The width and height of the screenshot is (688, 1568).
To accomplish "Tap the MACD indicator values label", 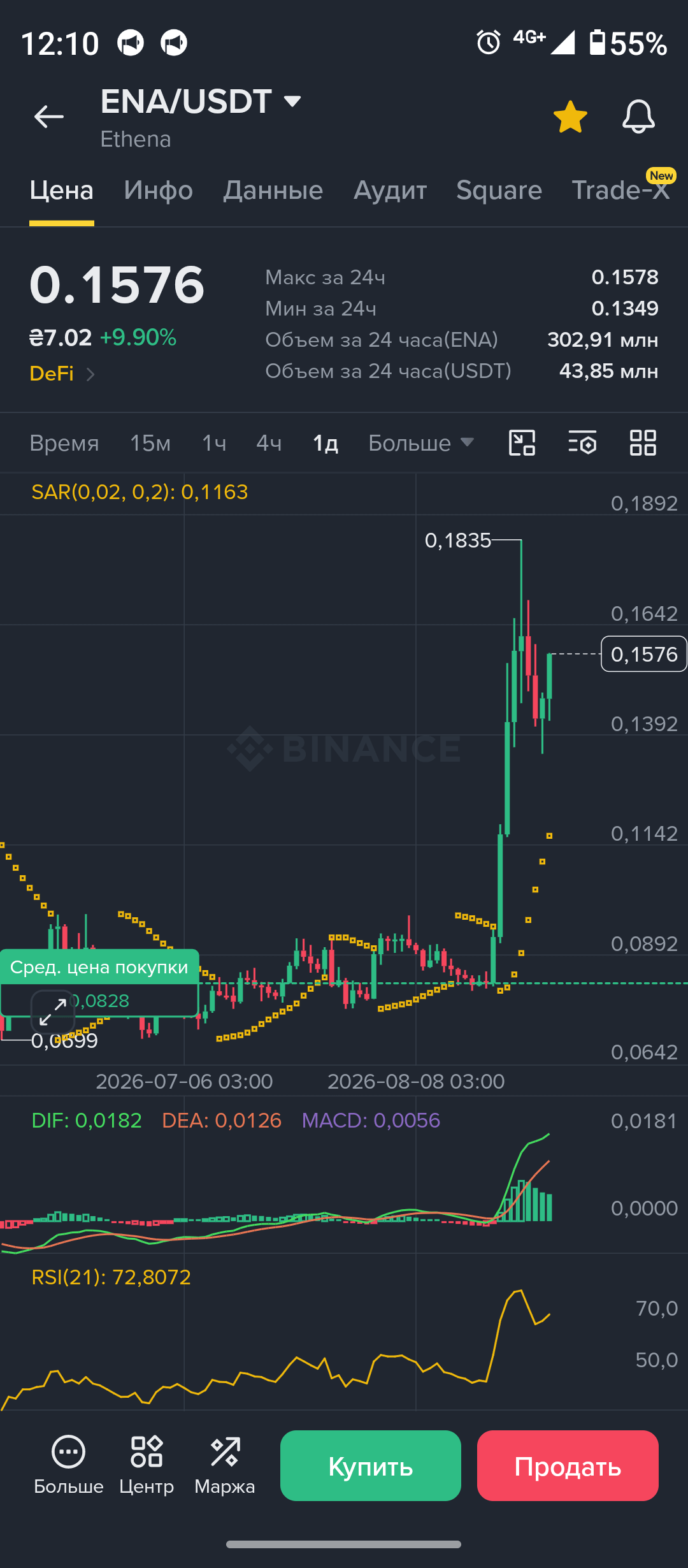I will 371,1121.
